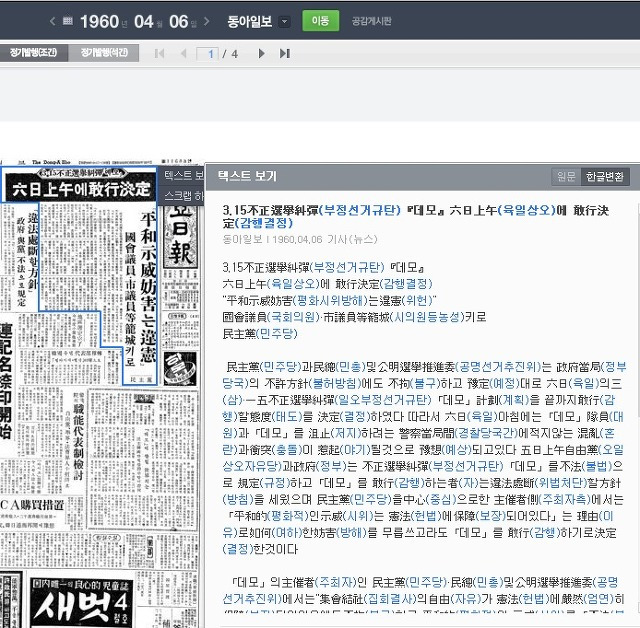Go to previous date arrow
Screen dimensions: 640x628
[x=52, y=21]
